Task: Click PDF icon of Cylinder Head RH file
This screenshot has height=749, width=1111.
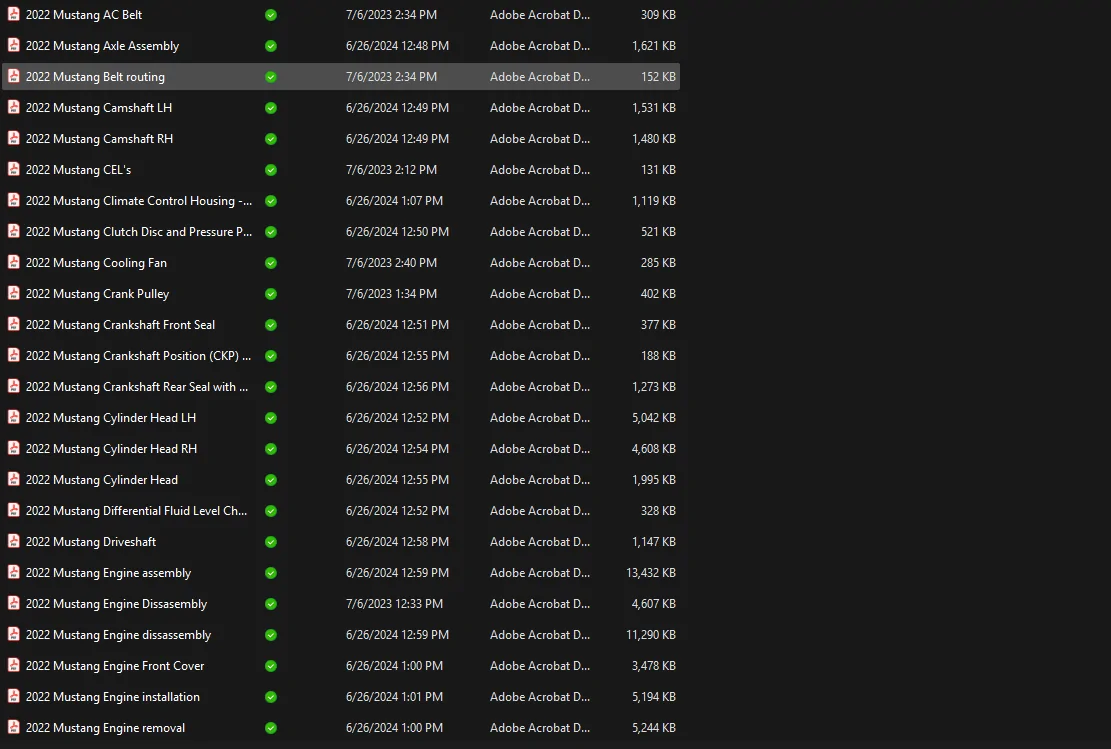Action: pyautogui.click(x=13, y=449)
